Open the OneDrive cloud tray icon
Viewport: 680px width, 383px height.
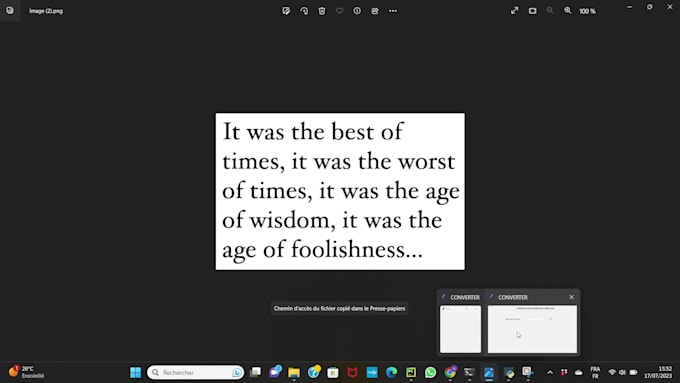(x=579, y=373)
